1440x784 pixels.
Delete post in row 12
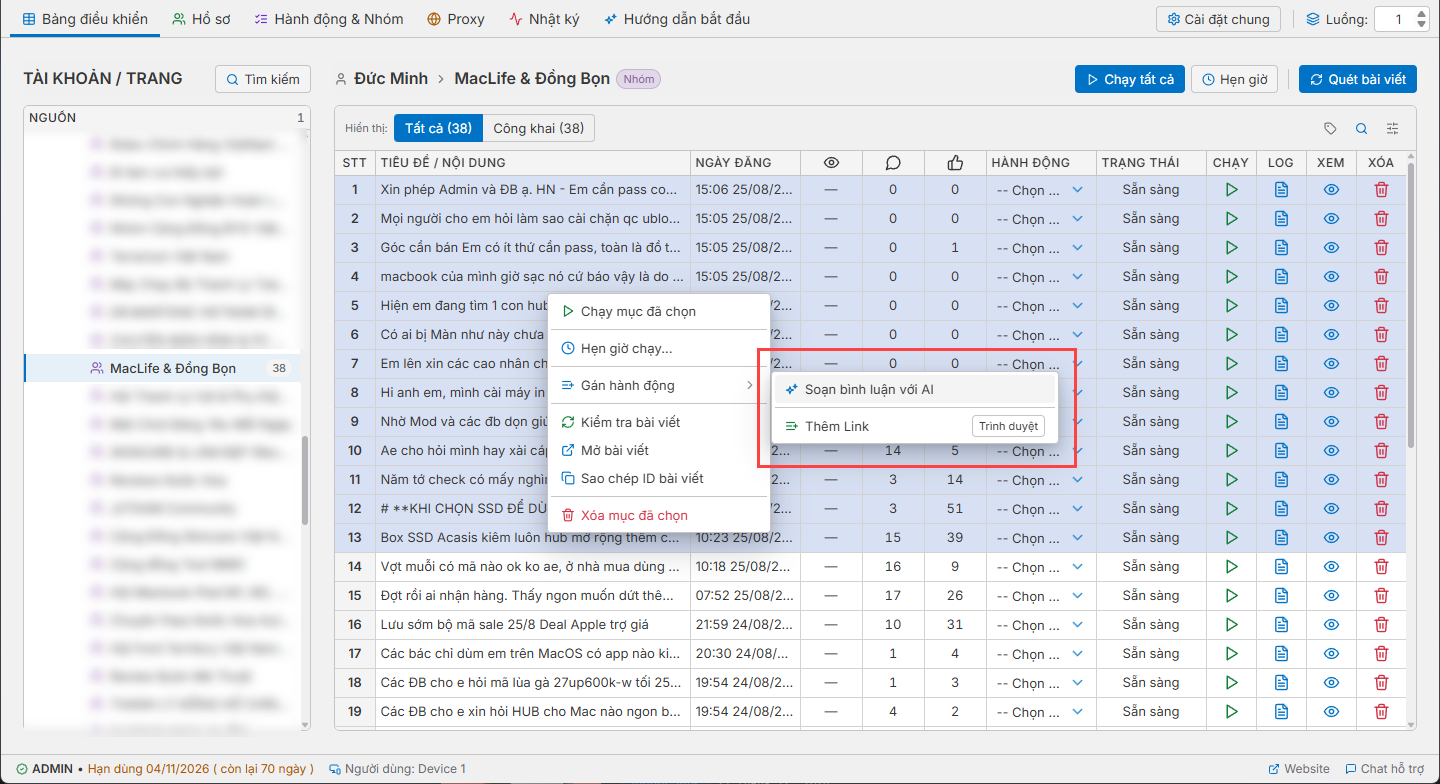point(1381,509)
